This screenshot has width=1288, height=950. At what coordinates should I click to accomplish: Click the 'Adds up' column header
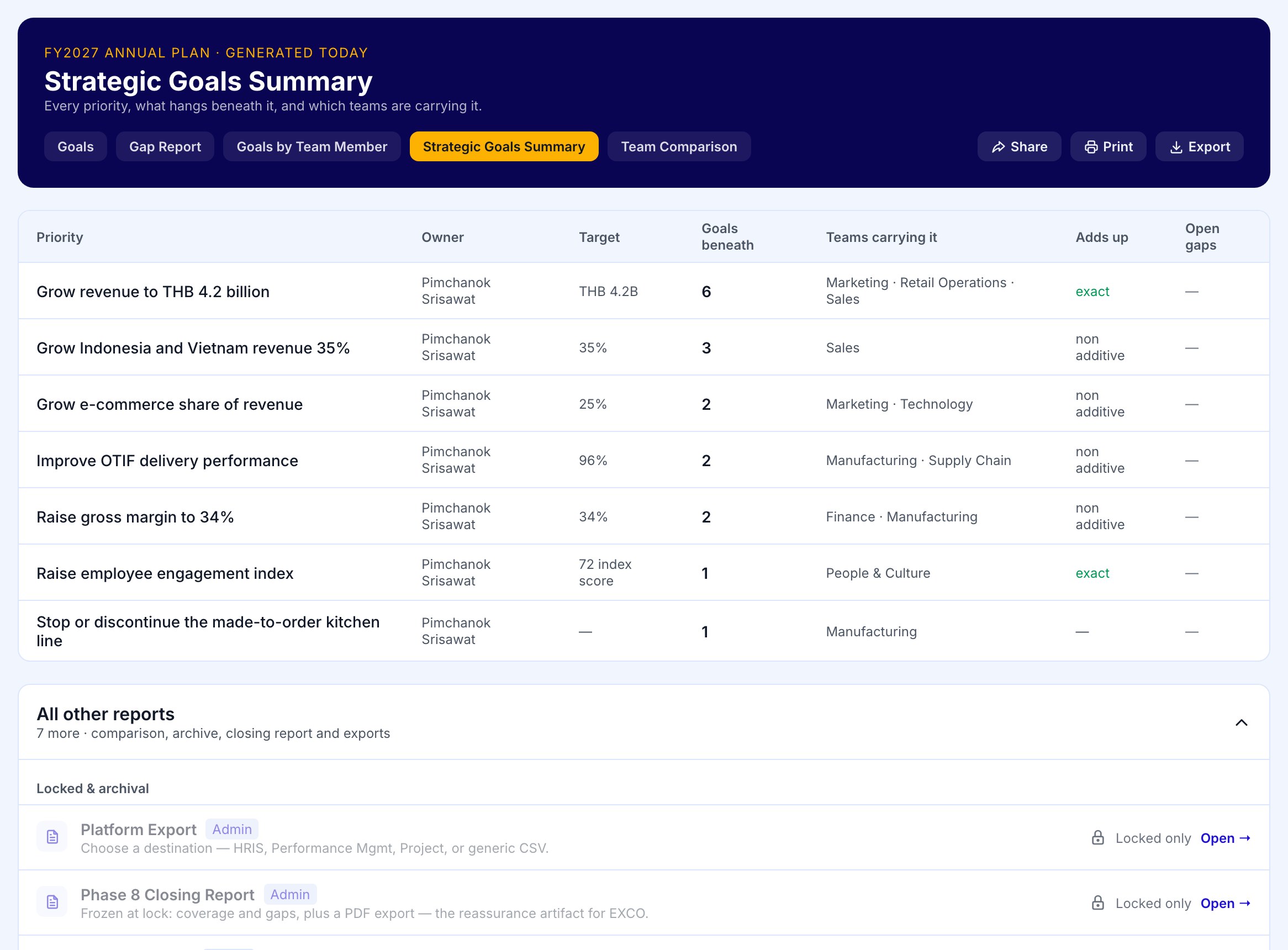tap(1102, 237)
